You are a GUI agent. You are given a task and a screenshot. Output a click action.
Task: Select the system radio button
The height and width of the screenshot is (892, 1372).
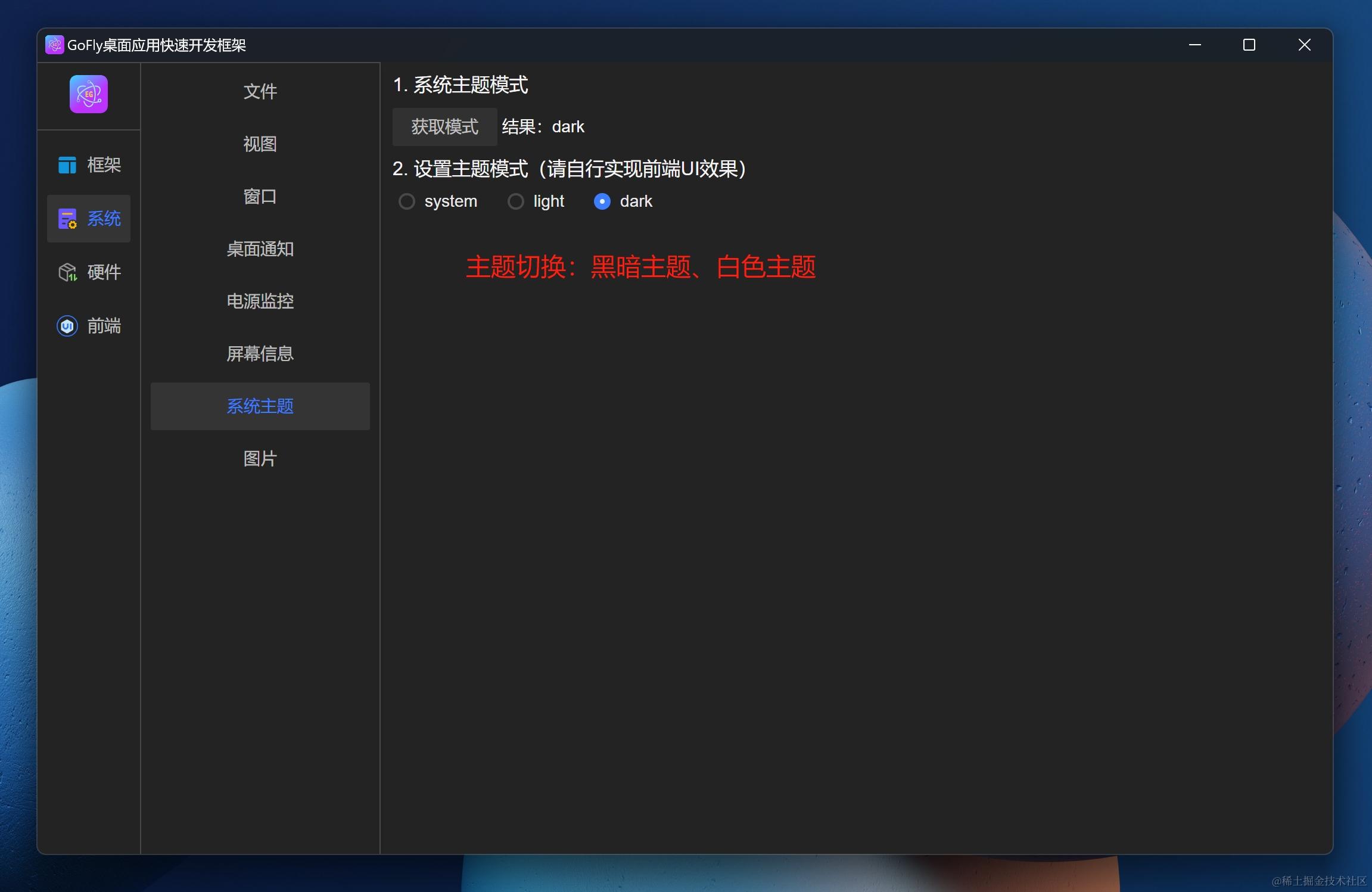coord(407,201)
